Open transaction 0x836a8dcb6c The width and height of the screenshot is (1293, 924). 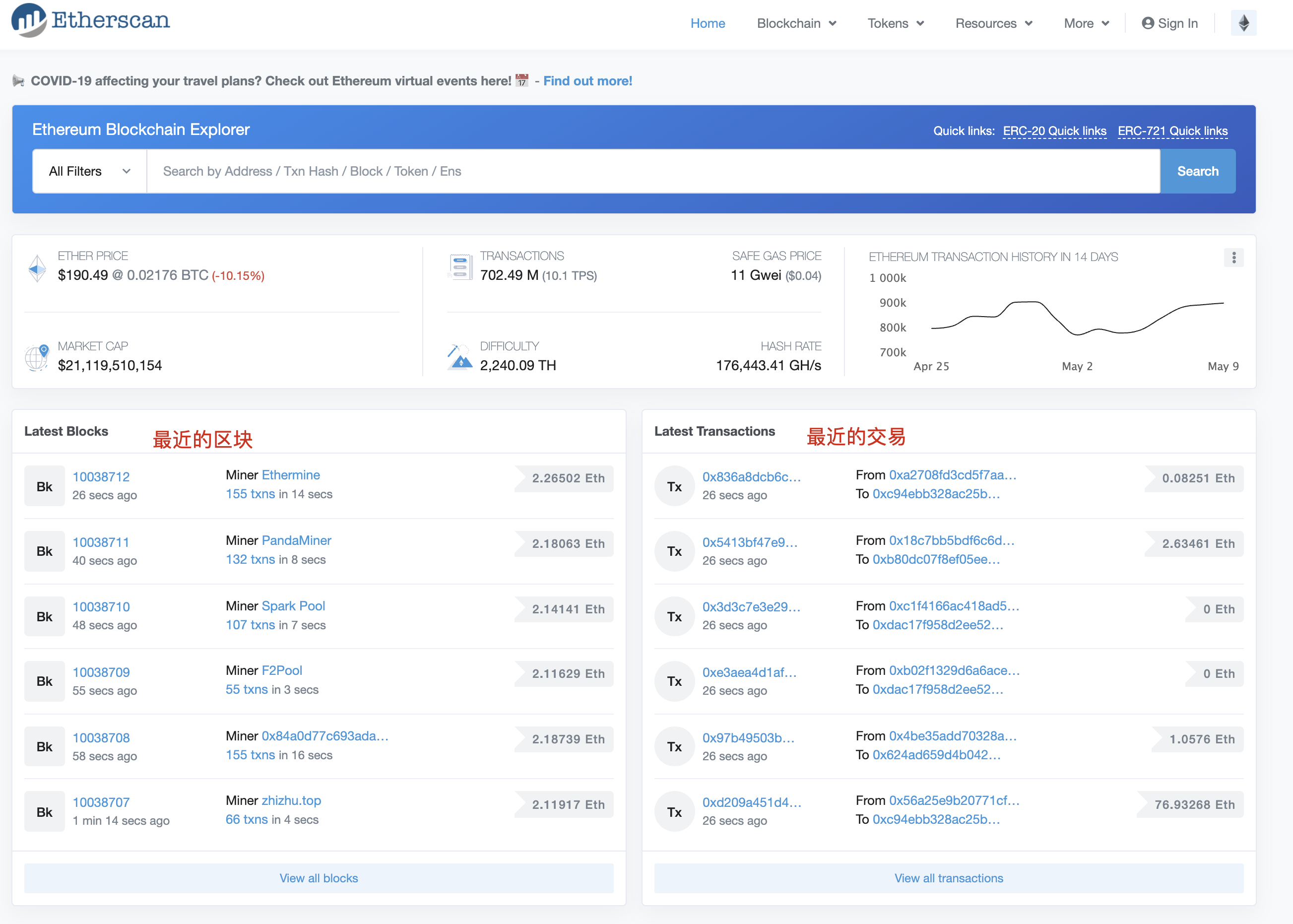point(752,477)
